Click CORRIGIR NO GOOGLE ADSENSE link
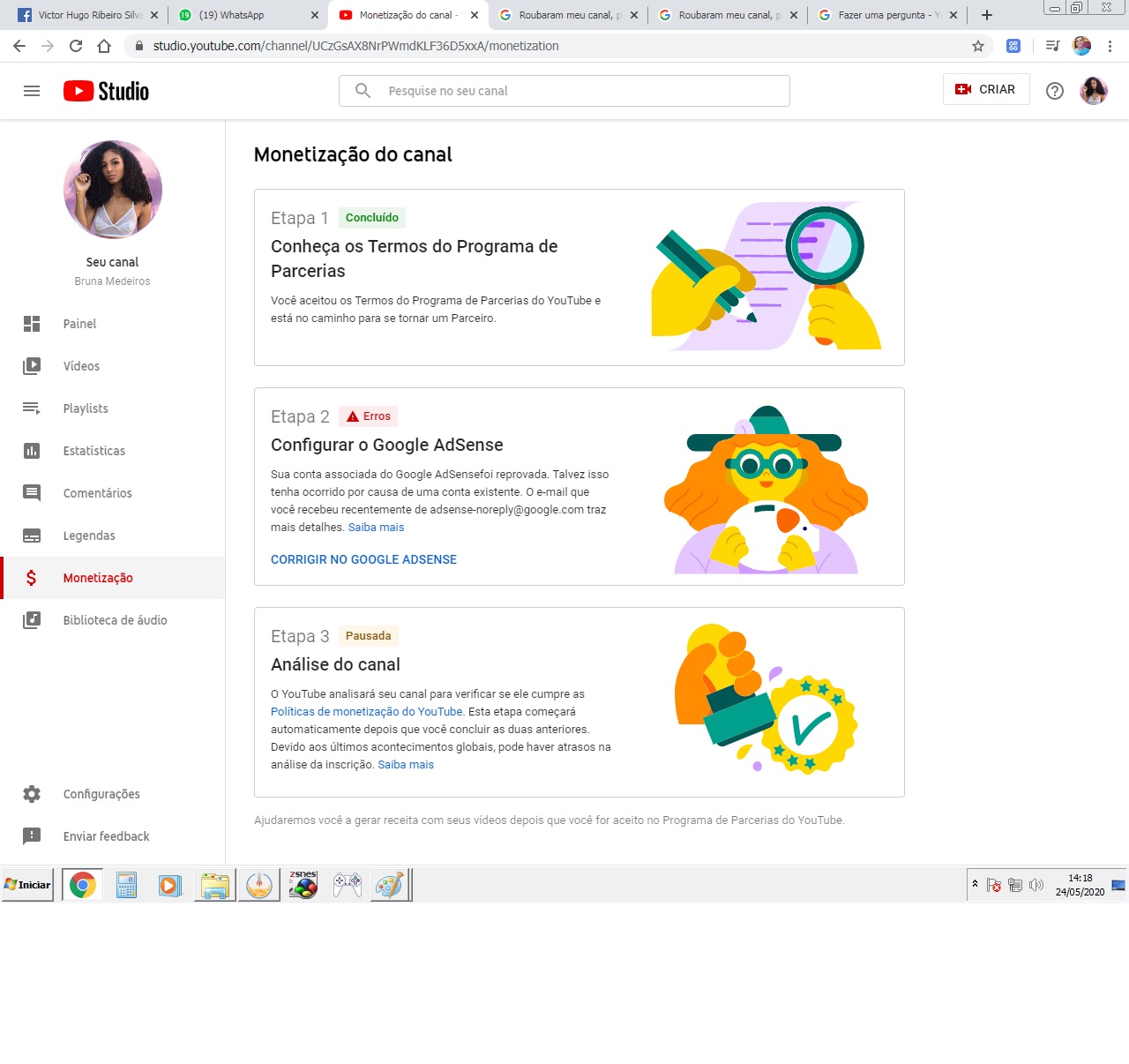This screenshot has height=1064, width=1129. coord(363,559)
